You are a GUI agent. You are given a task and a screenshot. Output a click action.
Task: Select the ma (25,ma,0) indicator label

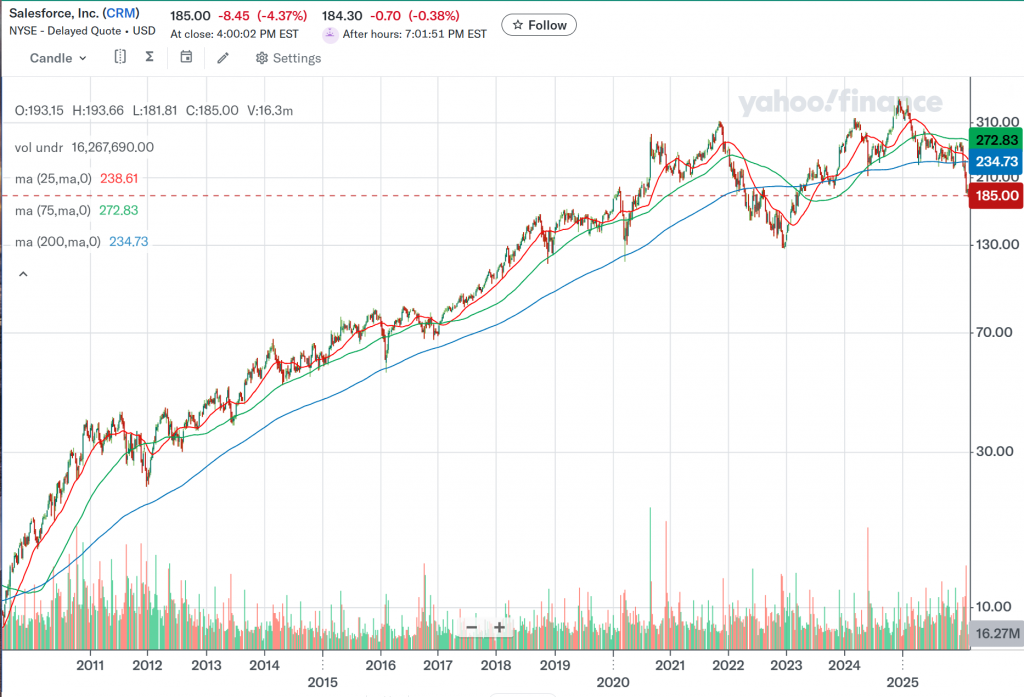coord(53,179)
